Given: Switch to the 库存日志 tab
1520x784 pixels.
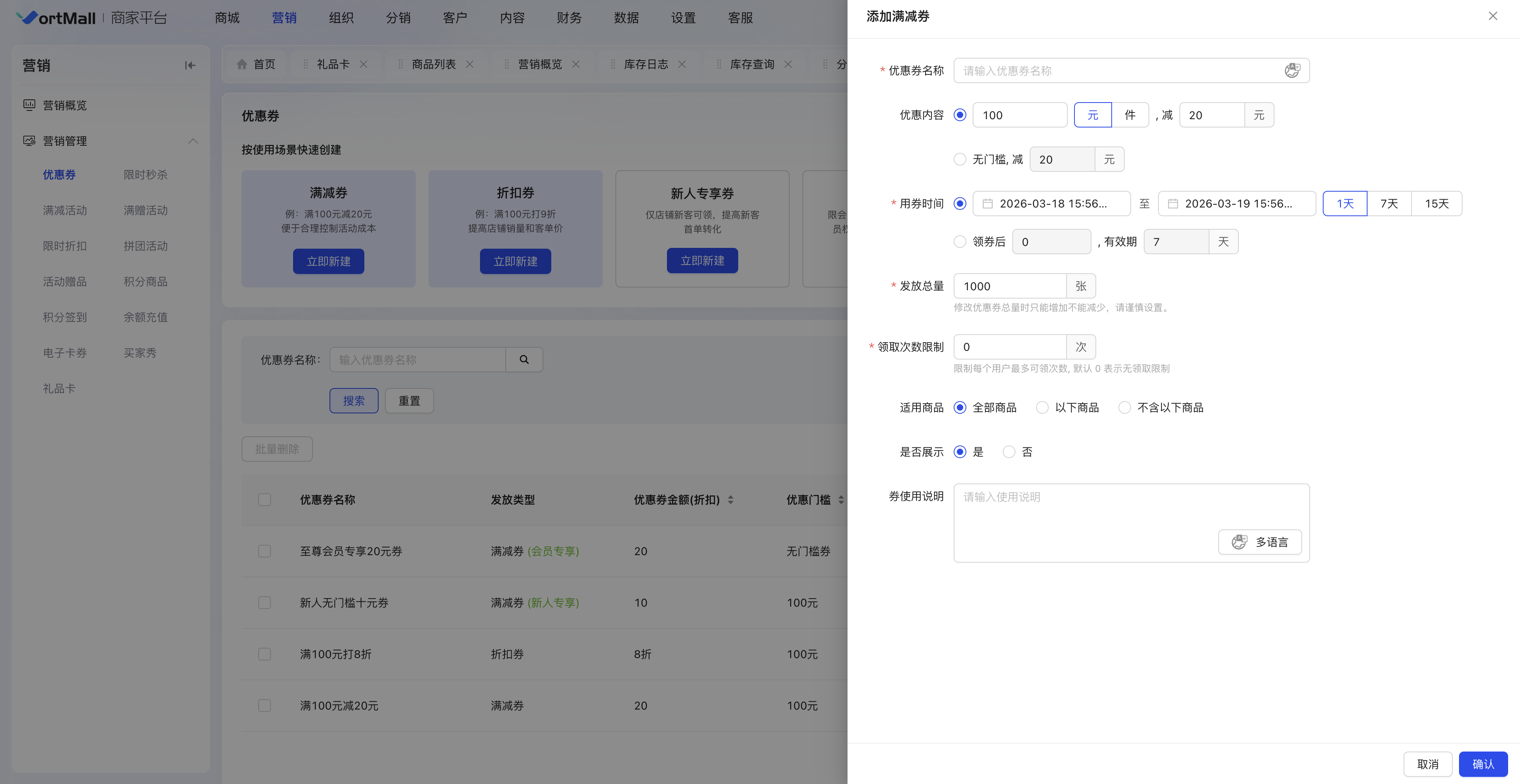Looking at the screenshot, I should pos(646,64).
